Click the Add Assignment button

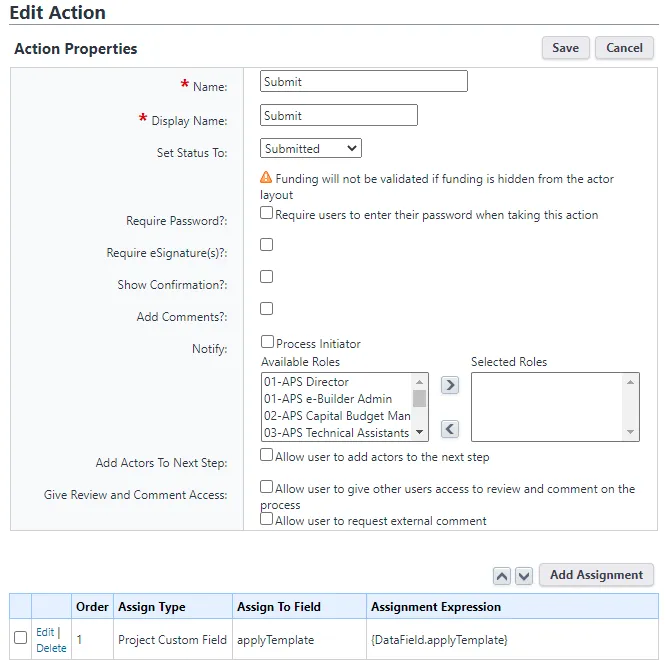(x=596, y=575)
